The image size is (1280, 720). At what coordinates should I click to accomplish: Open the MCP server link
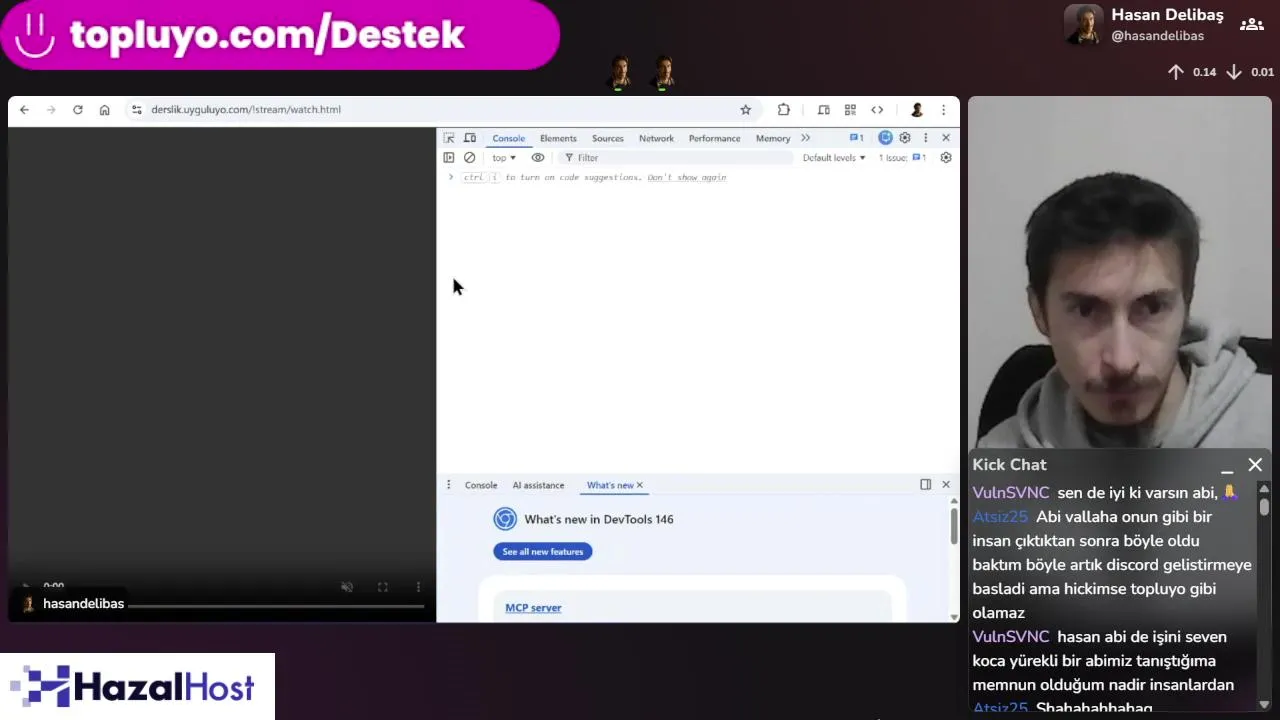coord(533,608)
